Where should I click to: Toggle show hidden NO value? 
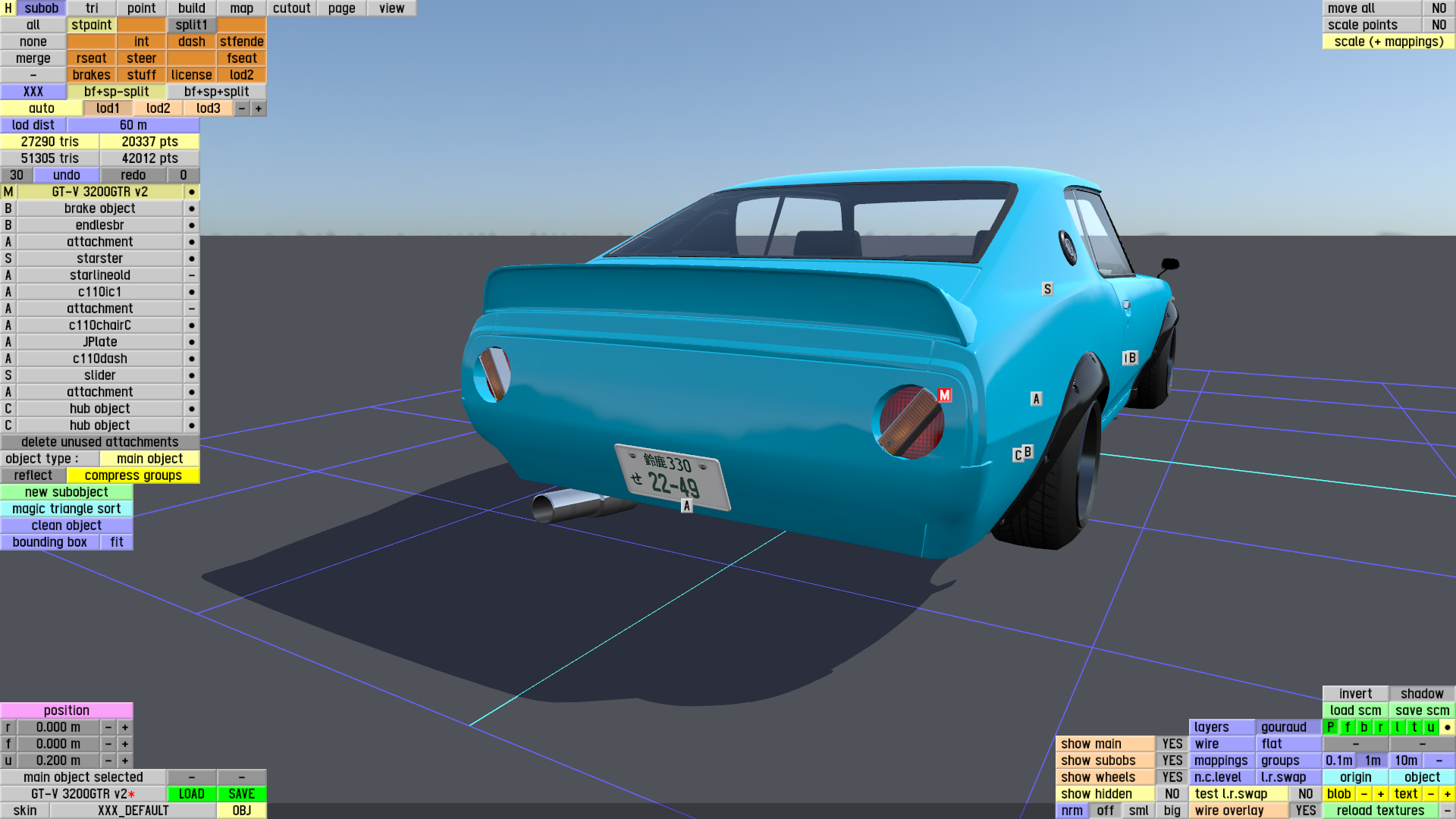tap(1172, 794)
